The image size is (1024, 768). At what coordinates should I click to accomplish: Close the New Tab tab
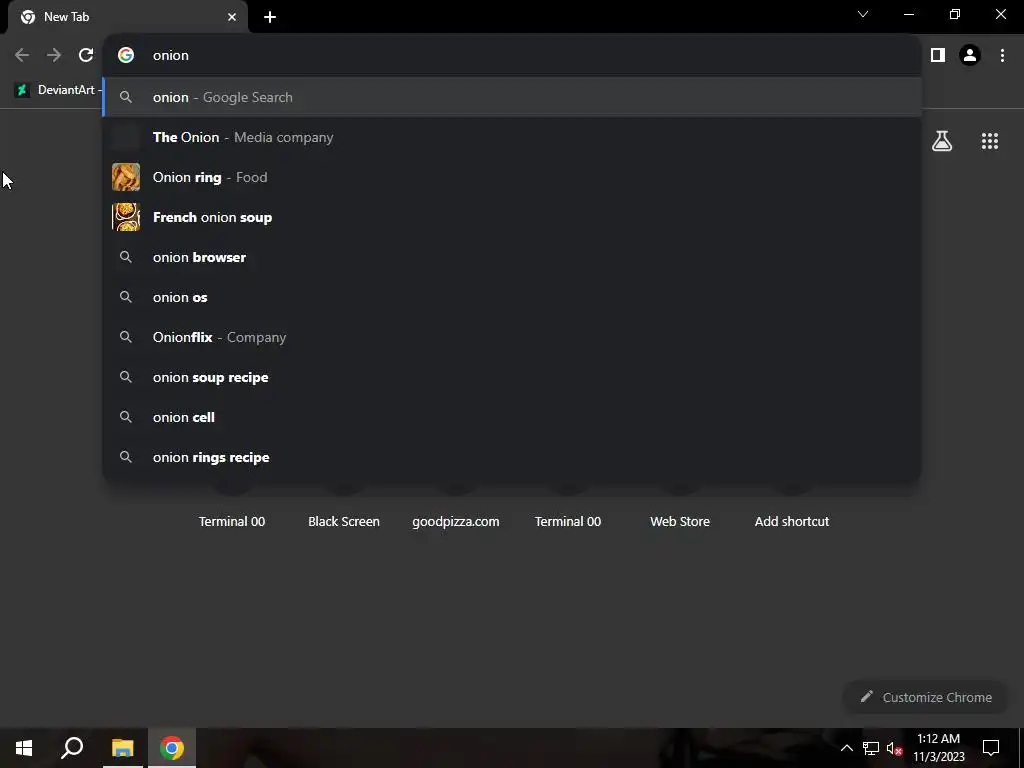pos(232,17)
